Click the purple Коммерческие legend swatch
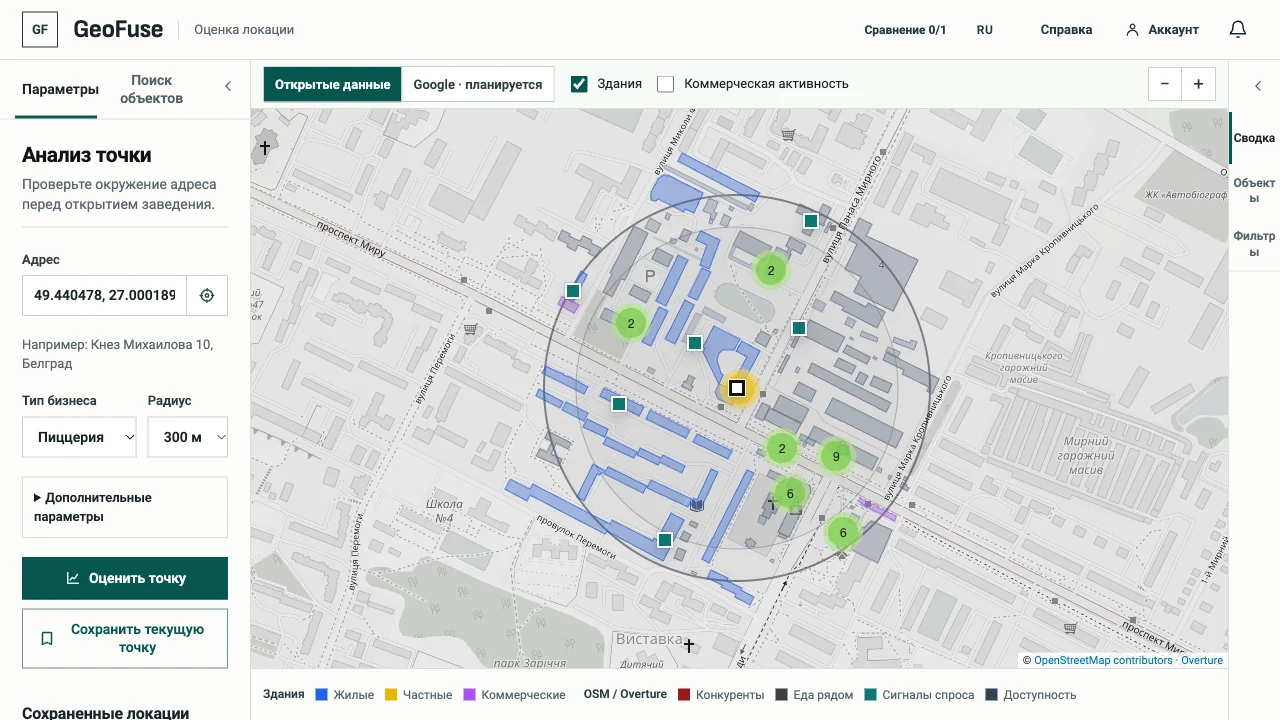This screenshot has height=720, width=1280. click(x=470, y=695)
